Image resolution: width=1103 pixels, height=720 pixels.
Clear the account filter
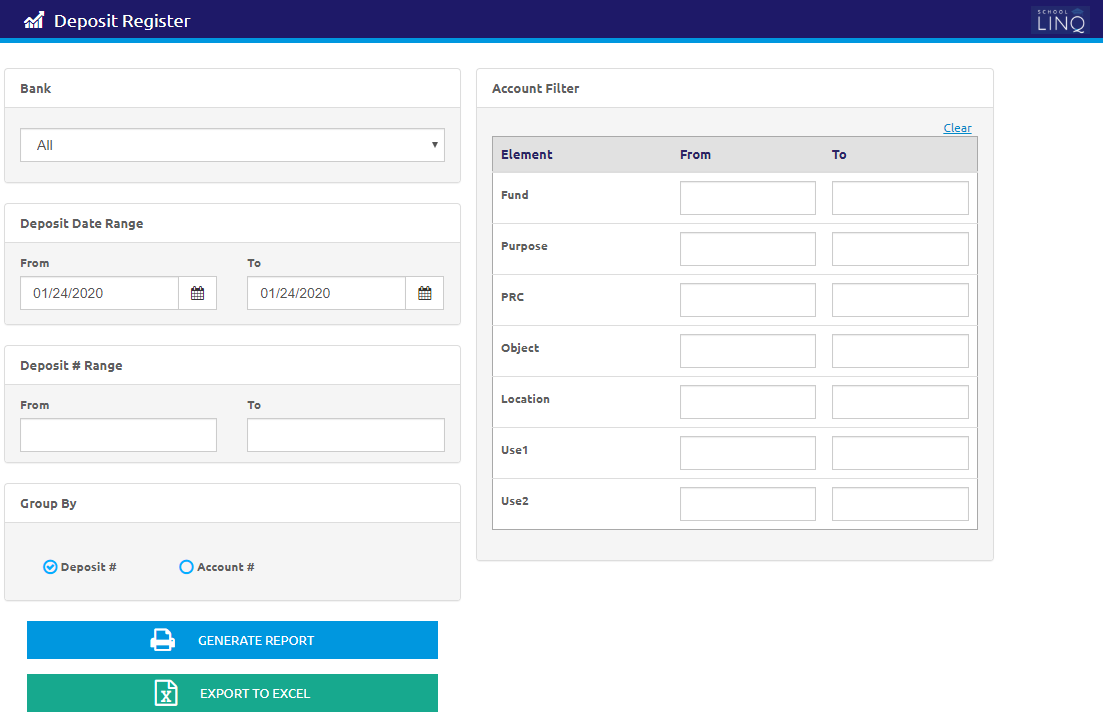957,128
